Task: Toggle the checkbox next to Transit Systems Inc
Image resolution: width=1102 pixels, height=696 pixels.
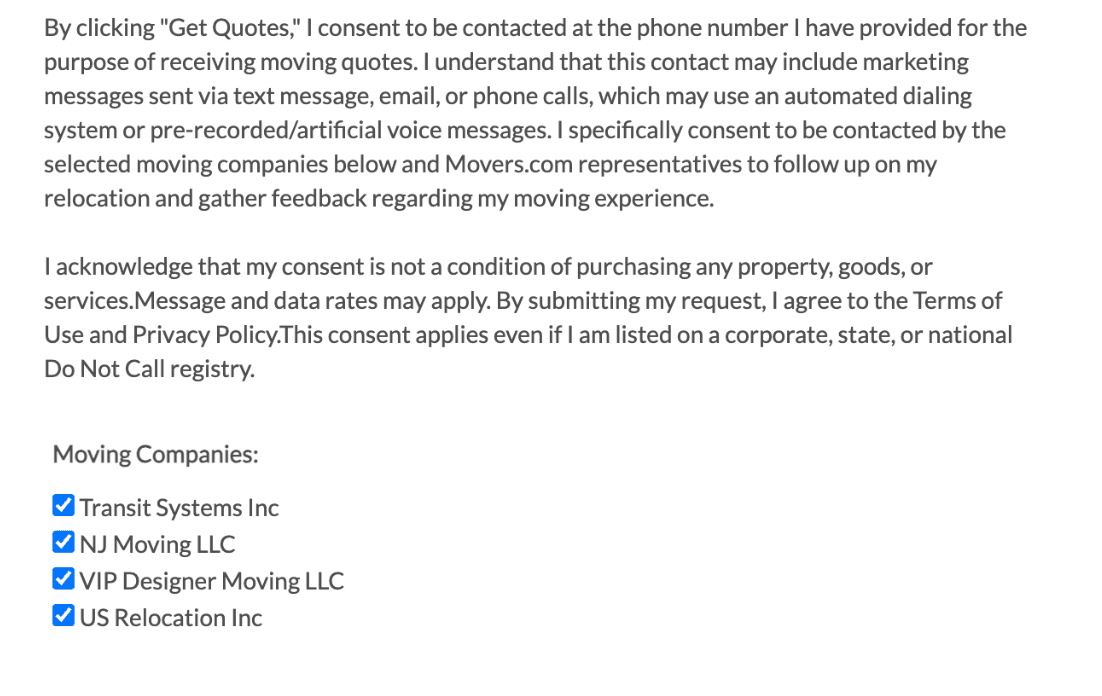Action: tap(63, 505)
